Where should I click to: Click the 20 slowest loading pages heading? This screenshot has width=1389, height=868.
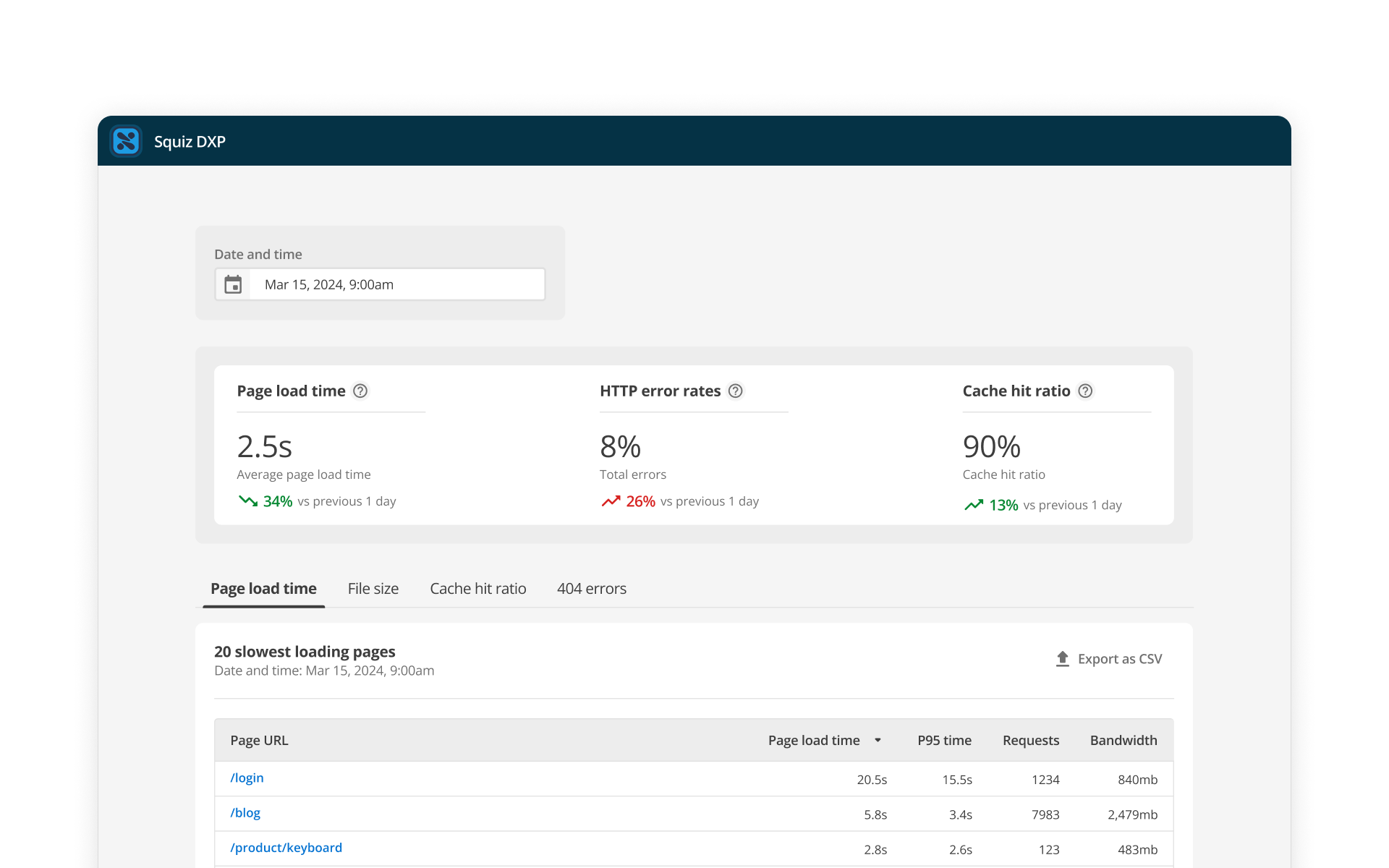305,652
